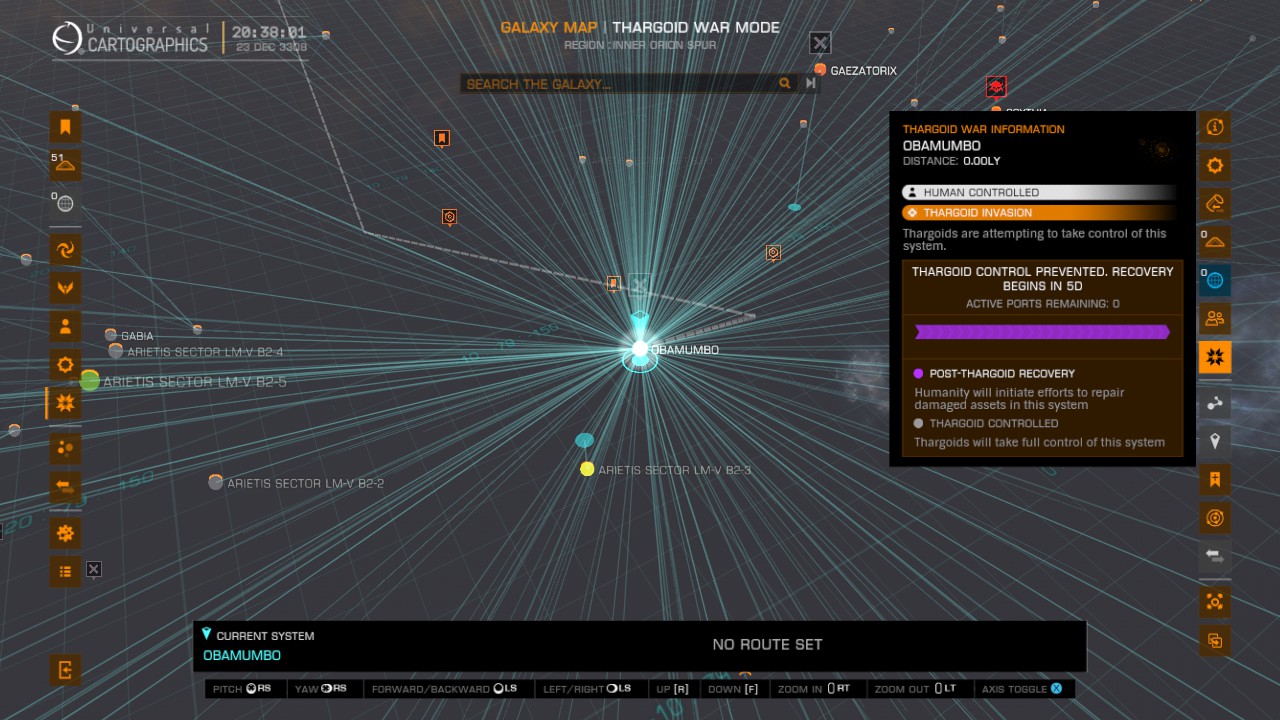1280x720 pixels.
Task: Click the copy icon at bottom of right sidebar
Action: point(1215,641)
